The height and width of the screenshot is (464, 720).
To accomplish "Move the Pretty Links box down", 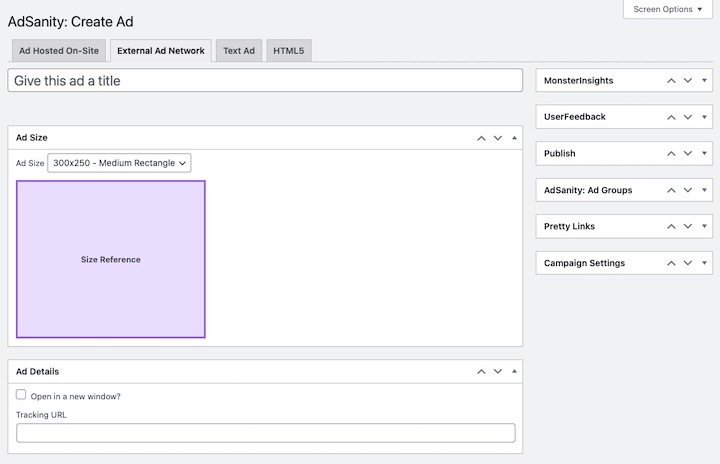I will tap(688, 226).
